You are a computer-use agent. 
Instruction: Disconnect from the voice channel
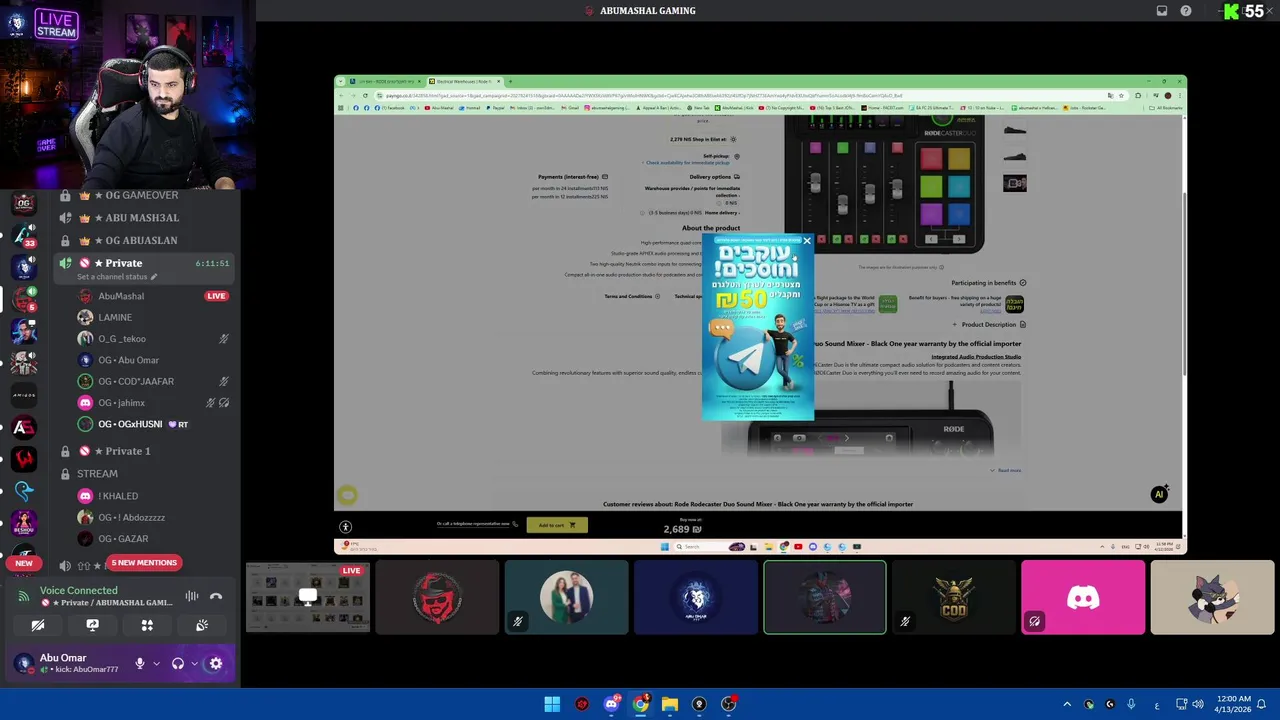click(216, 596)
